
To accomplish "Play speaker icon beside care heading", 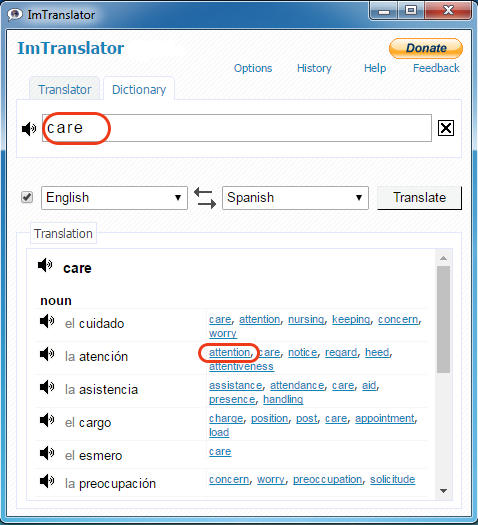I will 45,265.
